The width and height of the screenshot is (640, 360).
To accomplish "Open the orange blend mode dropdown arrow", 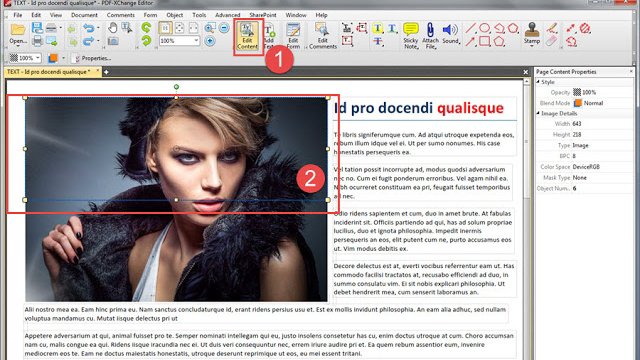I will click(x=63, y=58).
